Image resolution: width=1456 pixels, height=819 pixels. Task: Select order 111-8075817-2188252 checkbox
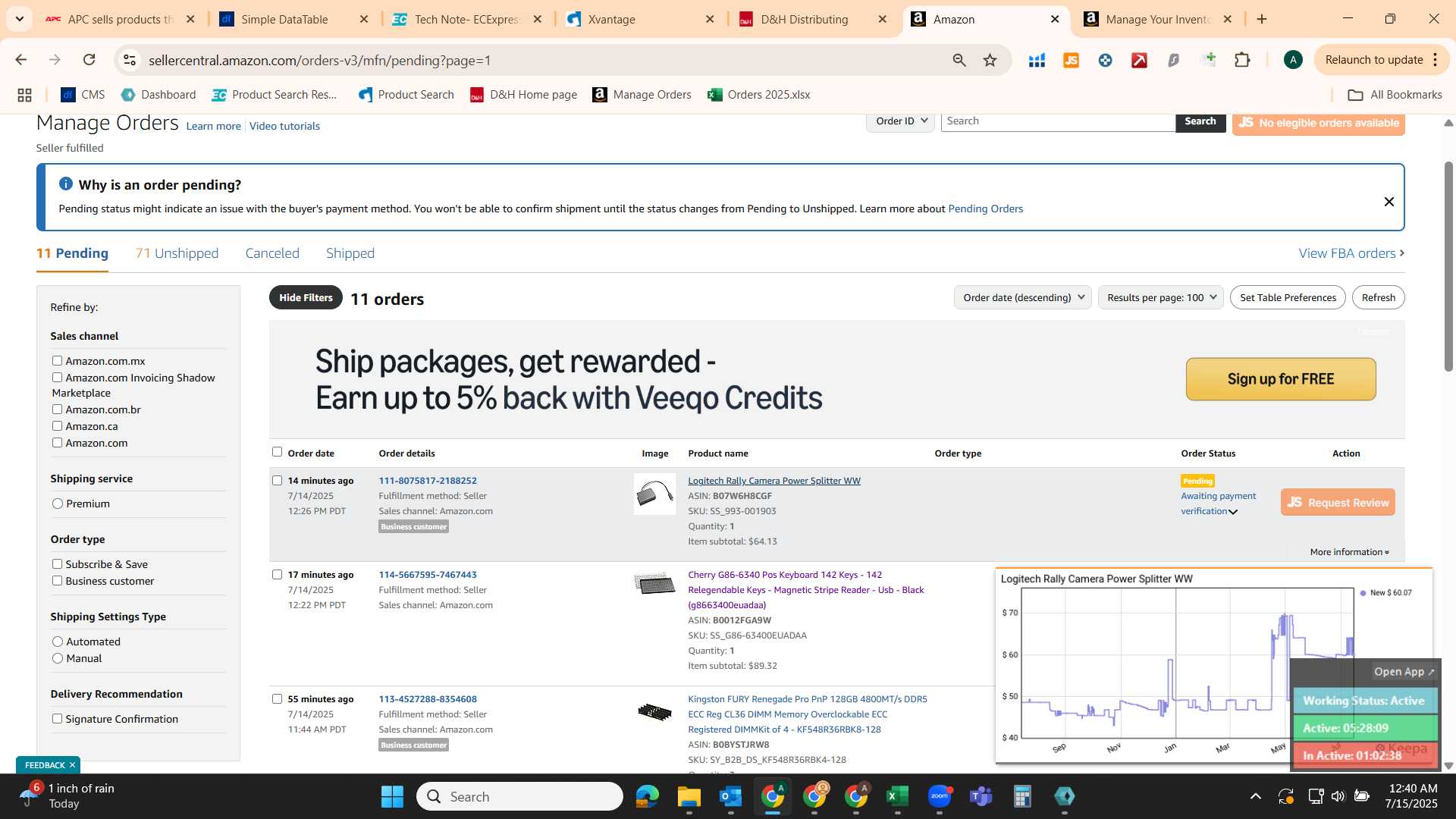click(x=277, y=481)
